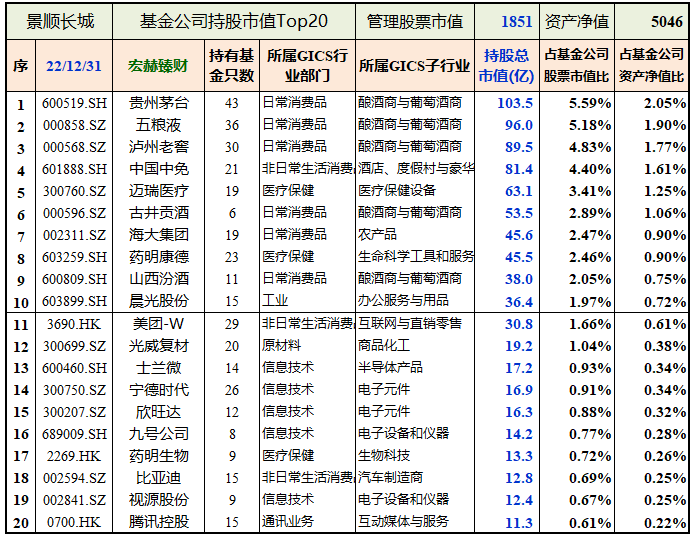This screenshot has width=690, height=536.
Task: Click the 互联网与直销零售 cell
Action: [x=410, y=323]
